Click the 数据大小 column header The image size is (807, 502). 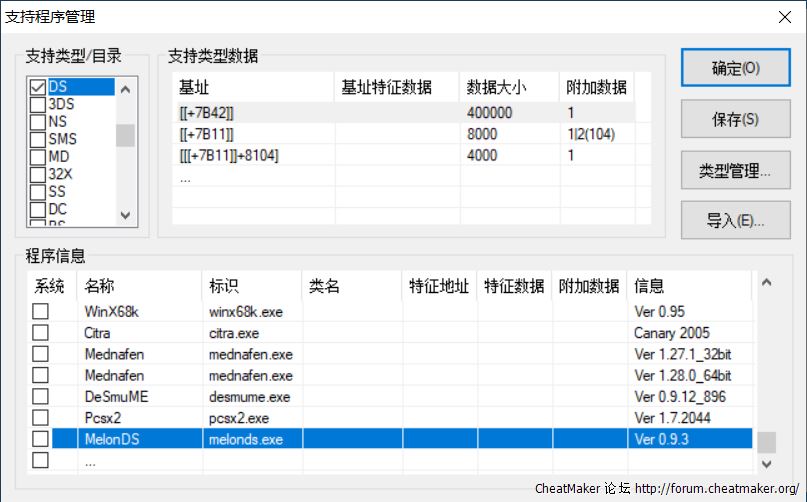(489, 87)
